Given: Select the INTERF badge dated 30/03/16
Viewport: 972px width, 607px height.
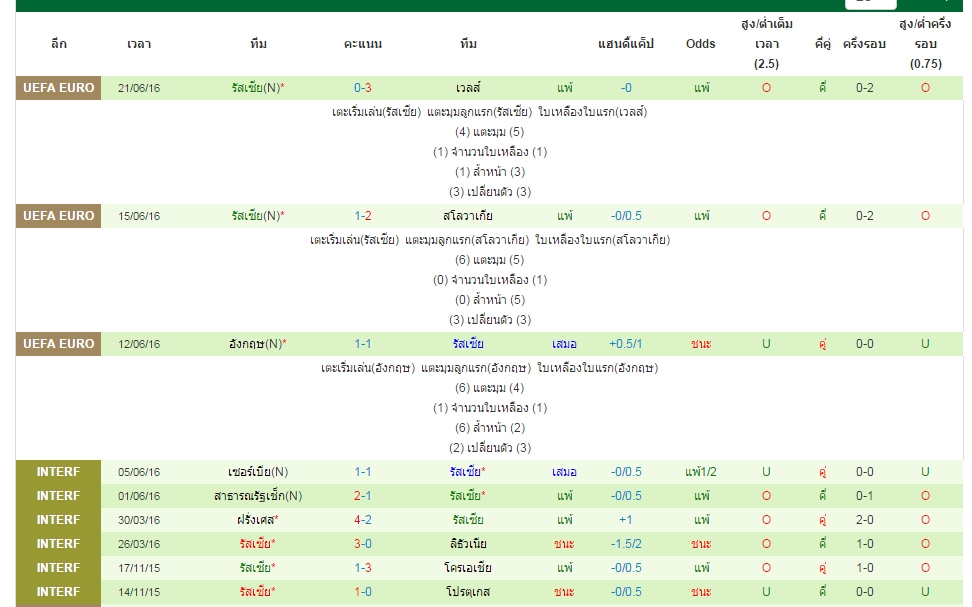Looking at the screenshot, I should tap(58, 520).
